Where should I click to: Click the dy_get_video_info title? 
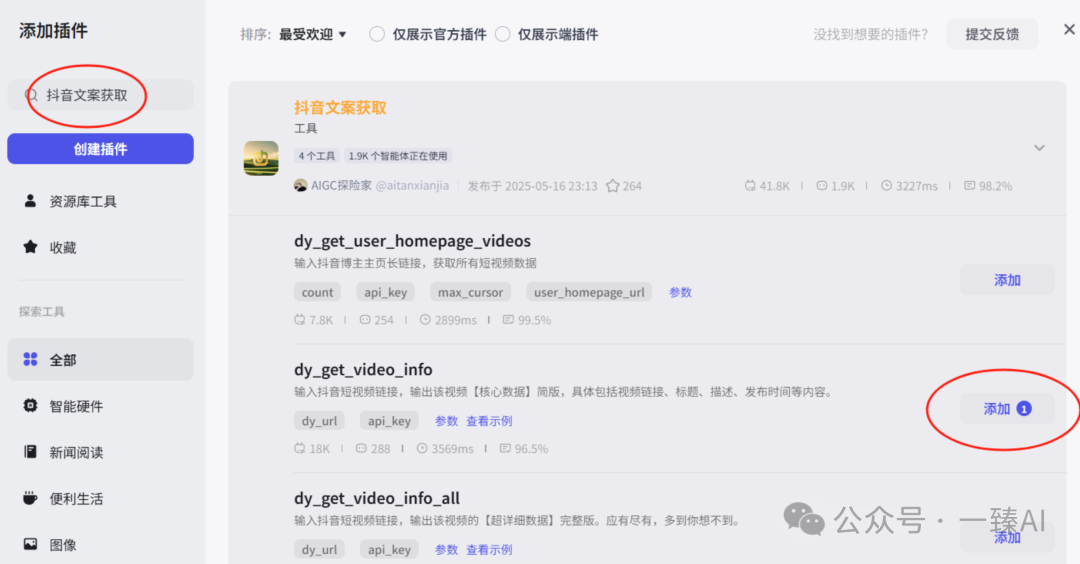[x=363, y=369]
